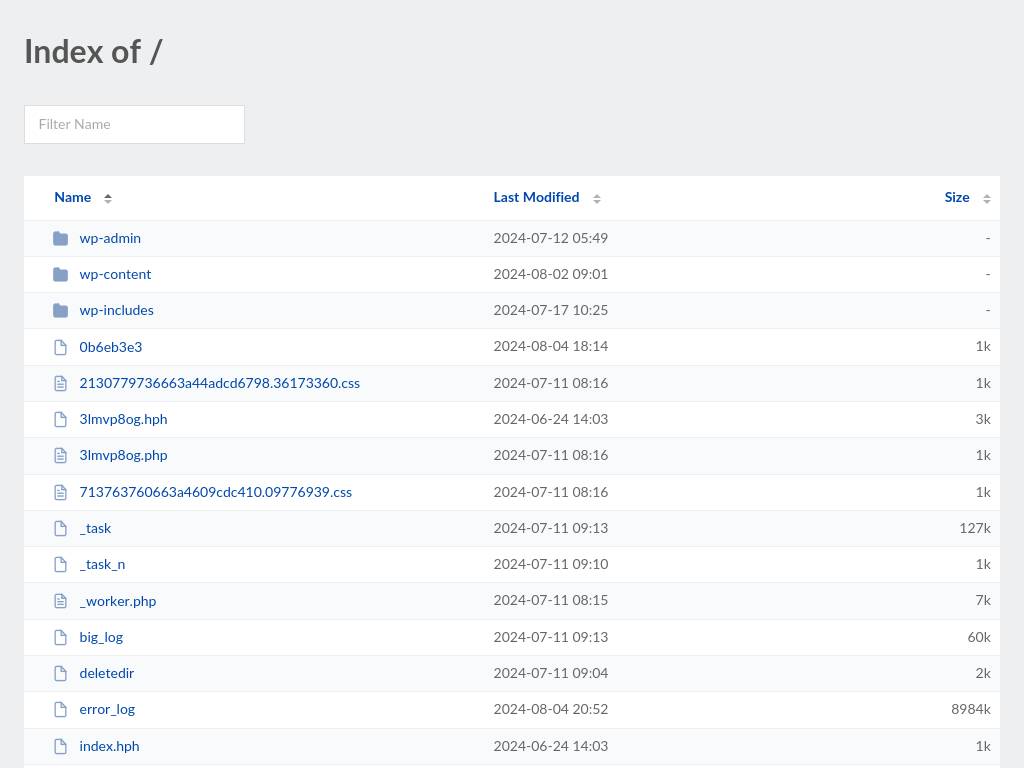
Task: Toggle sort arrows next to Last Modified
Action: [597, 198]
